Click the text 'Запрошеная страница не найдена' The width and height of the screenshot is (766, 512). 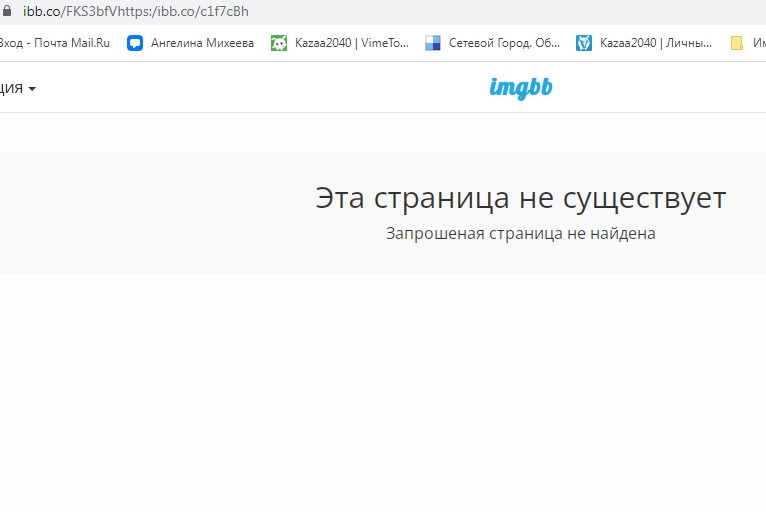(520, 233)
